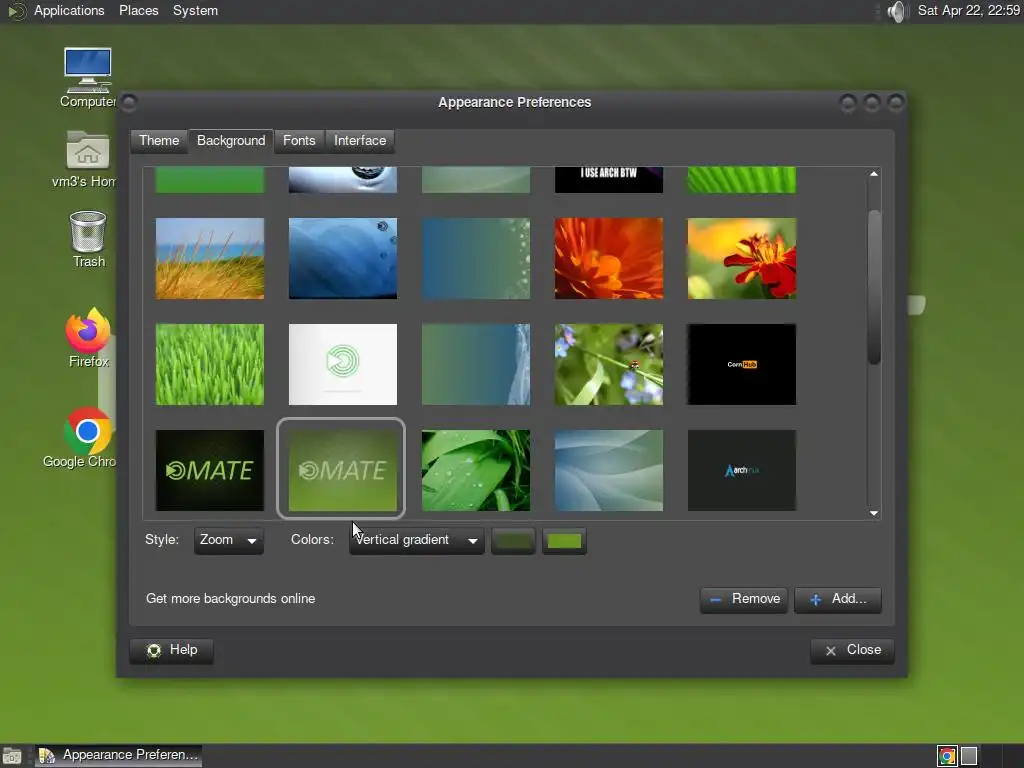This screenshot has height=768, width=1024.
Task: Open the Style dropdown showing Zoom
Action: point(229,540)
